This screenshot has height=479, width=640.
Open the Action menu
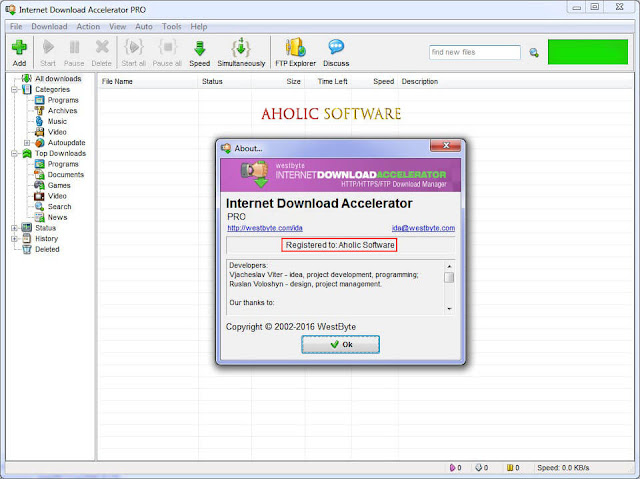click(88, 27)
